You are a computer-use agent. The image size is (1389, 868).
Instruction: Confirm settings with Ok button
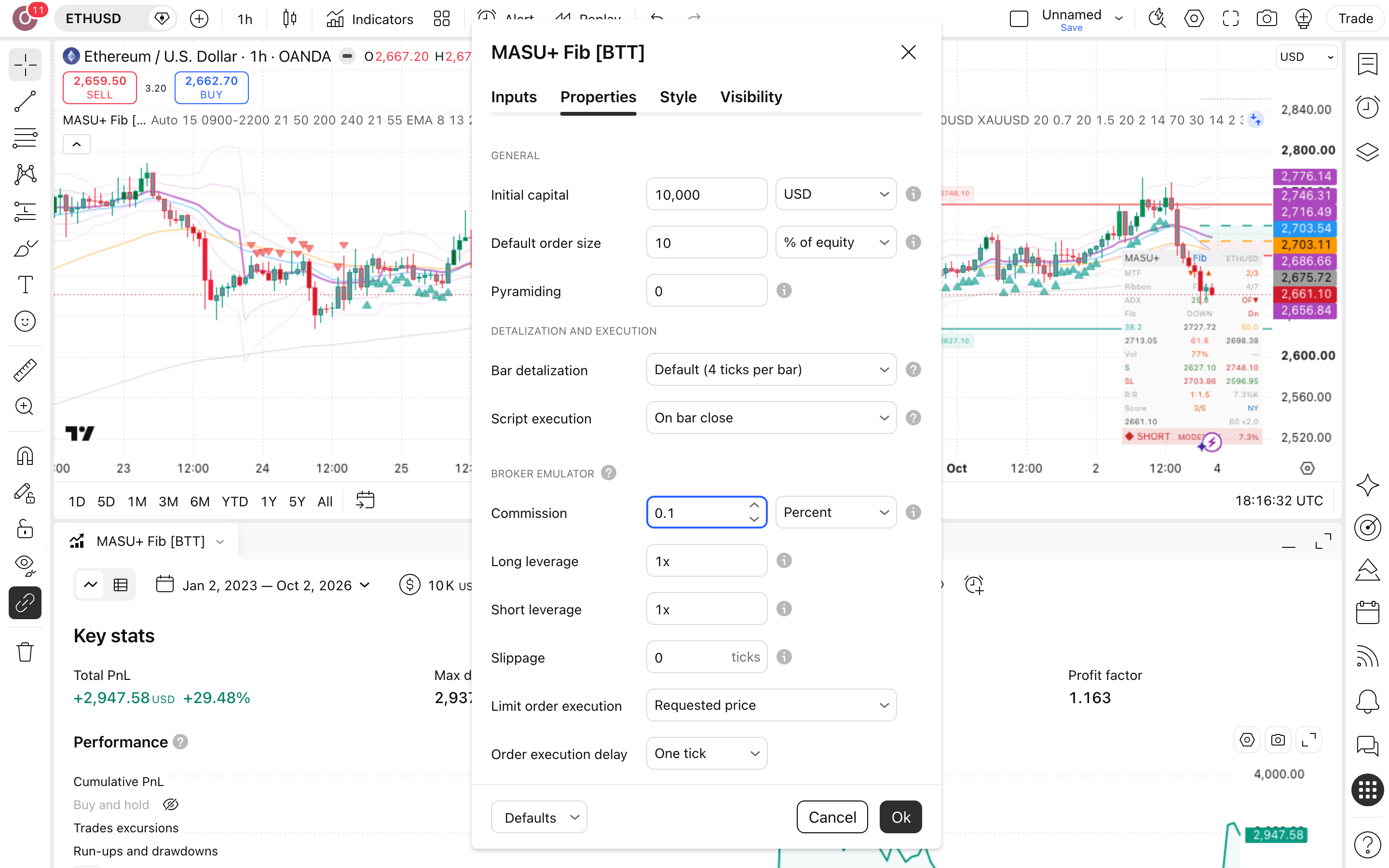pos(900,817)
